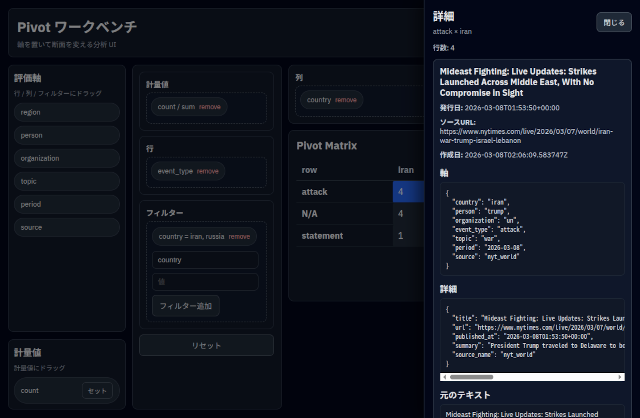
Task: Close the 詳細 panel with 閉じる
Action: [x=611, y=22]
